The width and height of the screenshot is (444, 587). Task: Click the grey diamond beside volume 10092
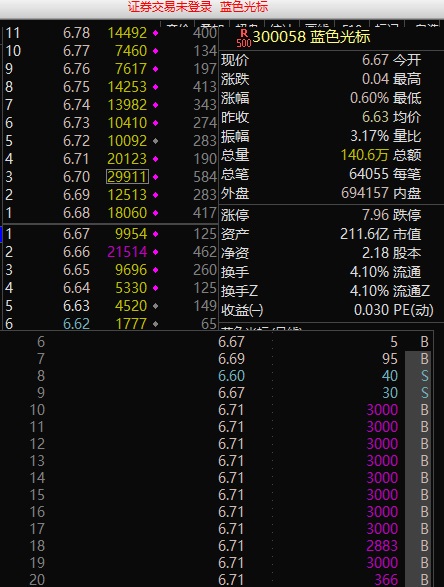[x=155, y=141]
